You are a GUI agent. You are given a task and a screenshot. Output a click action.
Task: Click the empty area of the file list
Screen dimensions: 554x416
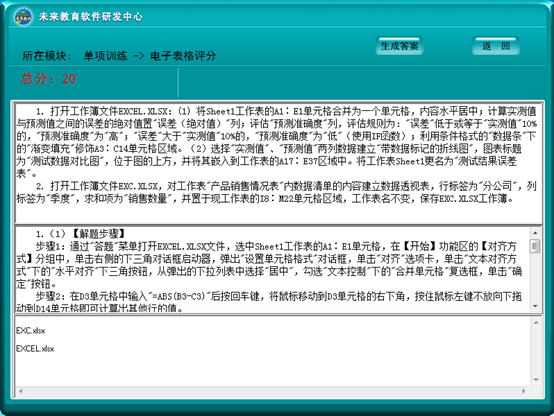pyautogui.click(x=272, y=369)
